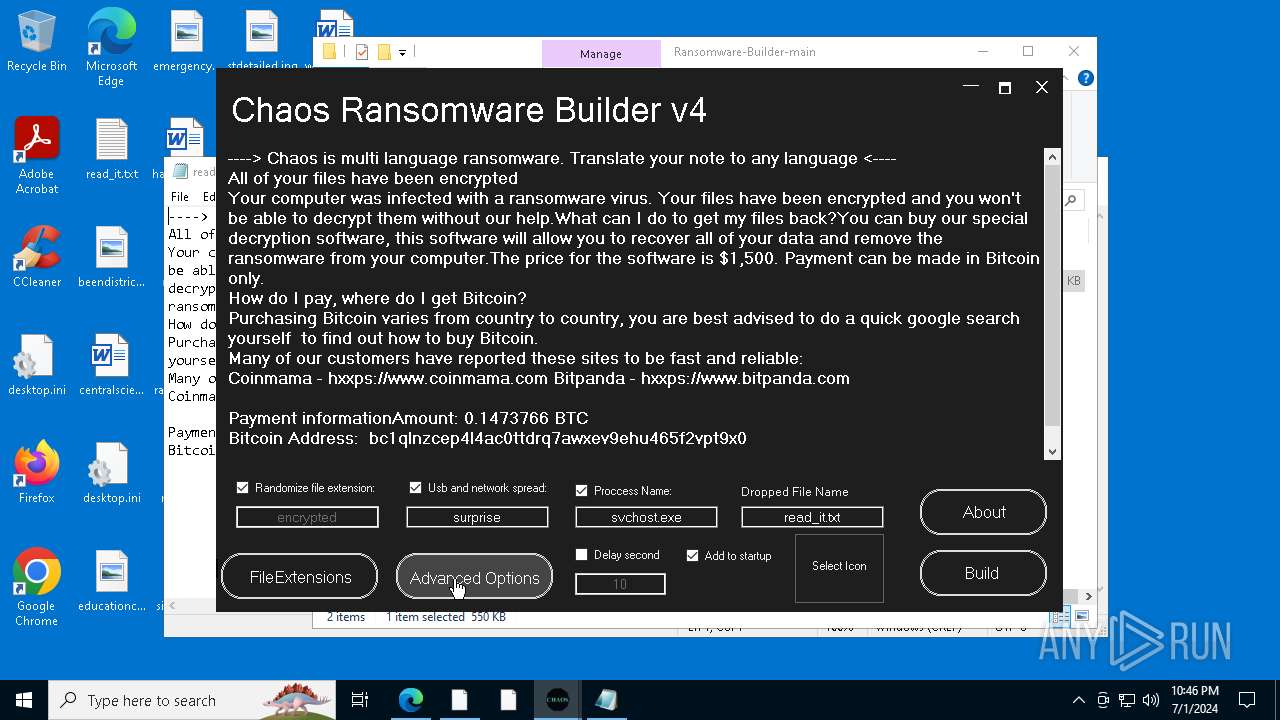The width and height of the screenshot is (1280, 720).
Task: Maximize the Chaos Builder window
Action: pyautogui.click(x=1005, y=88)
